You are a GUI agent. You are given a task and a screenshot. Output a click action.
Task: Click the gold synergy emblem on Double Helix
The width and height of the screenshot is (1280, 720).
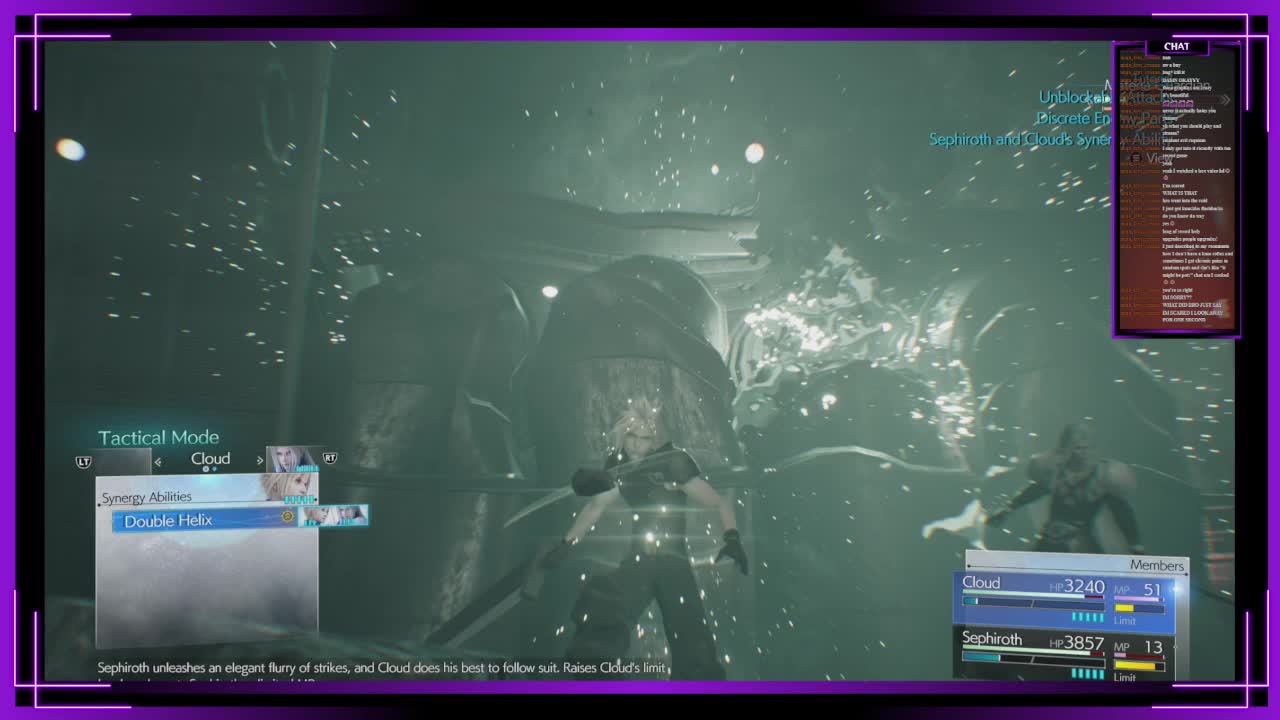[288, 516]
